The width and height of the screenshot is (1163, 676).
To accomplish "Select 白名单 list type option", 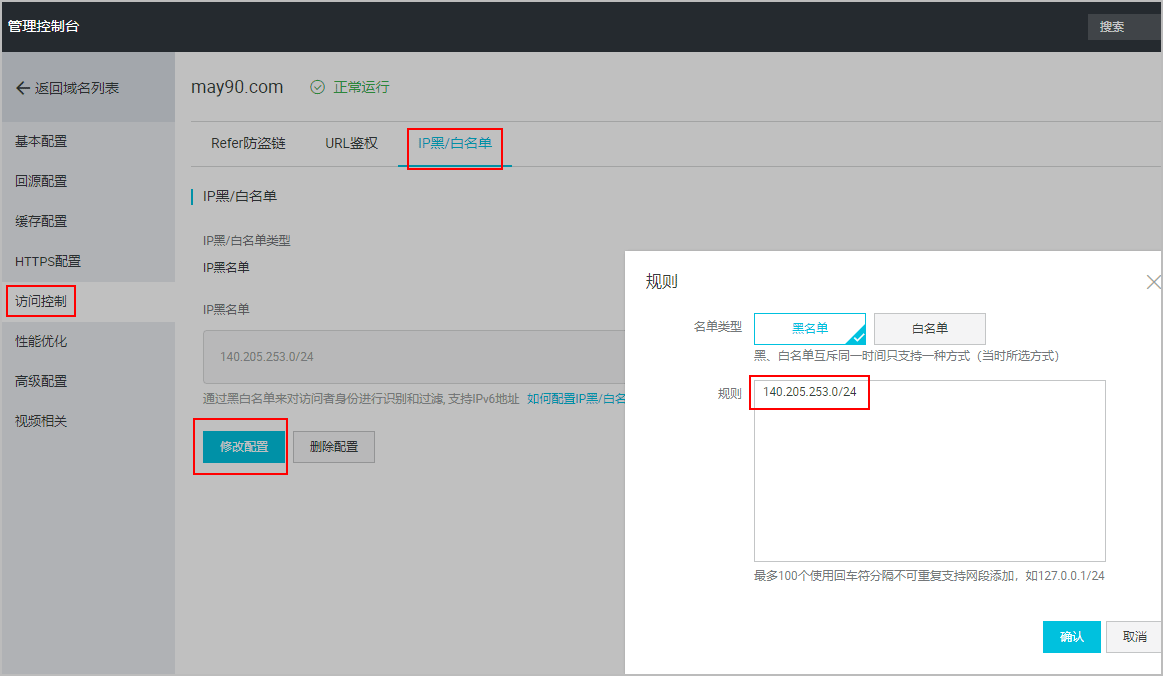I will click(929, 328).
